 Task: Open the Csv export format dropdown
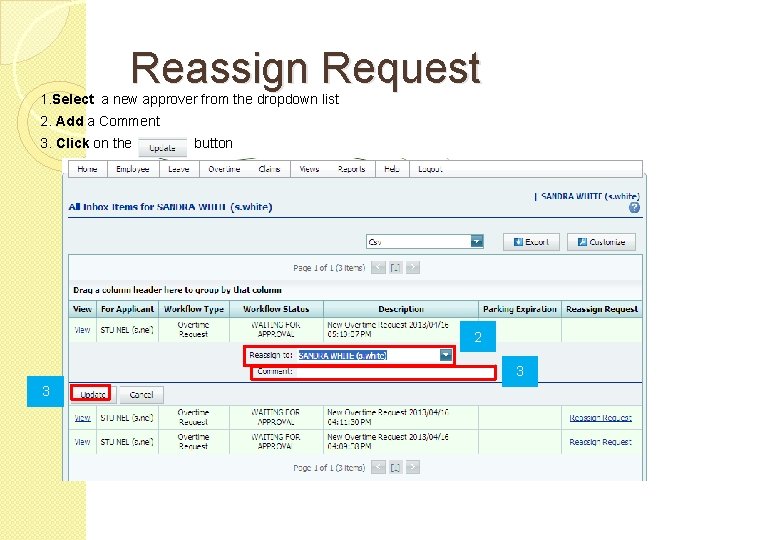tap(477, 242)
